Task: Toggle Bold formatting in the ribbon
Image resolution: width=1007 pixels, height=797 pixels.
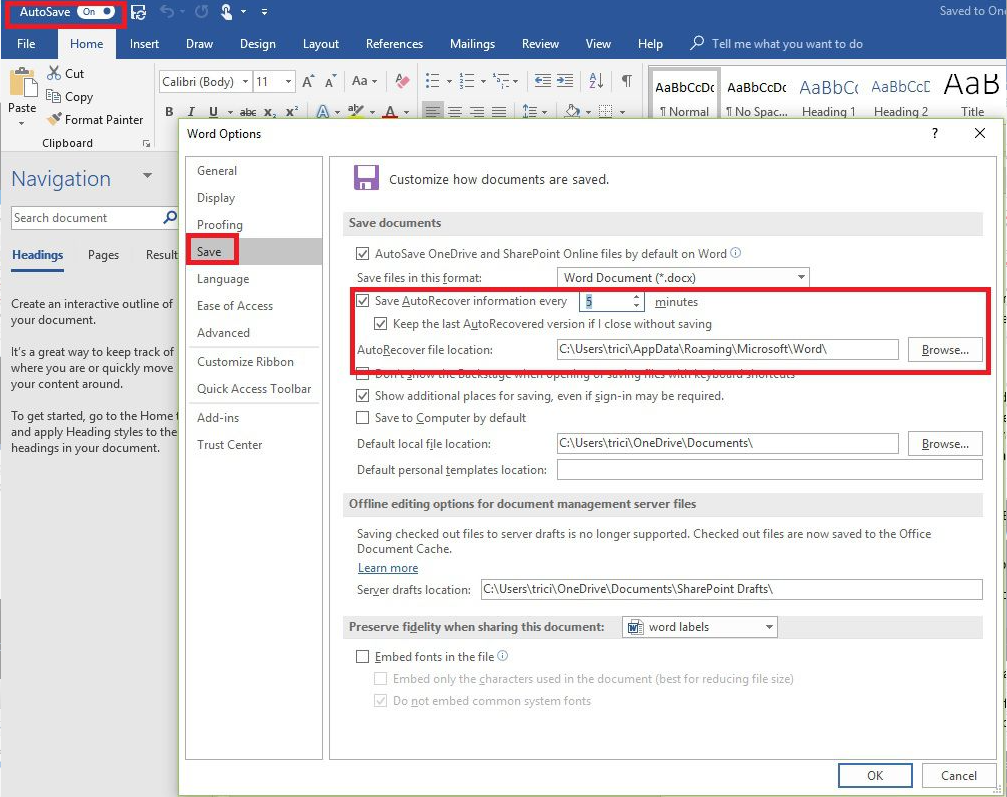Action: pyautogui.click(x=169, y=112)
